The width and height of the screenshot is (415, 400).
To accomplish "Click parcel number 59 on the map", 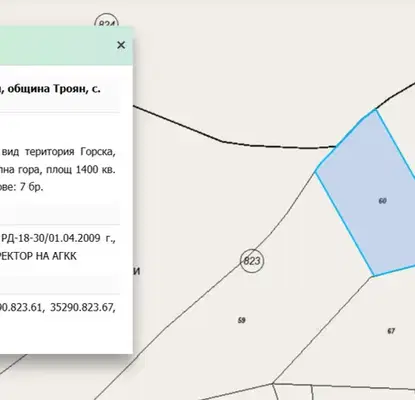I will [242, 320].
